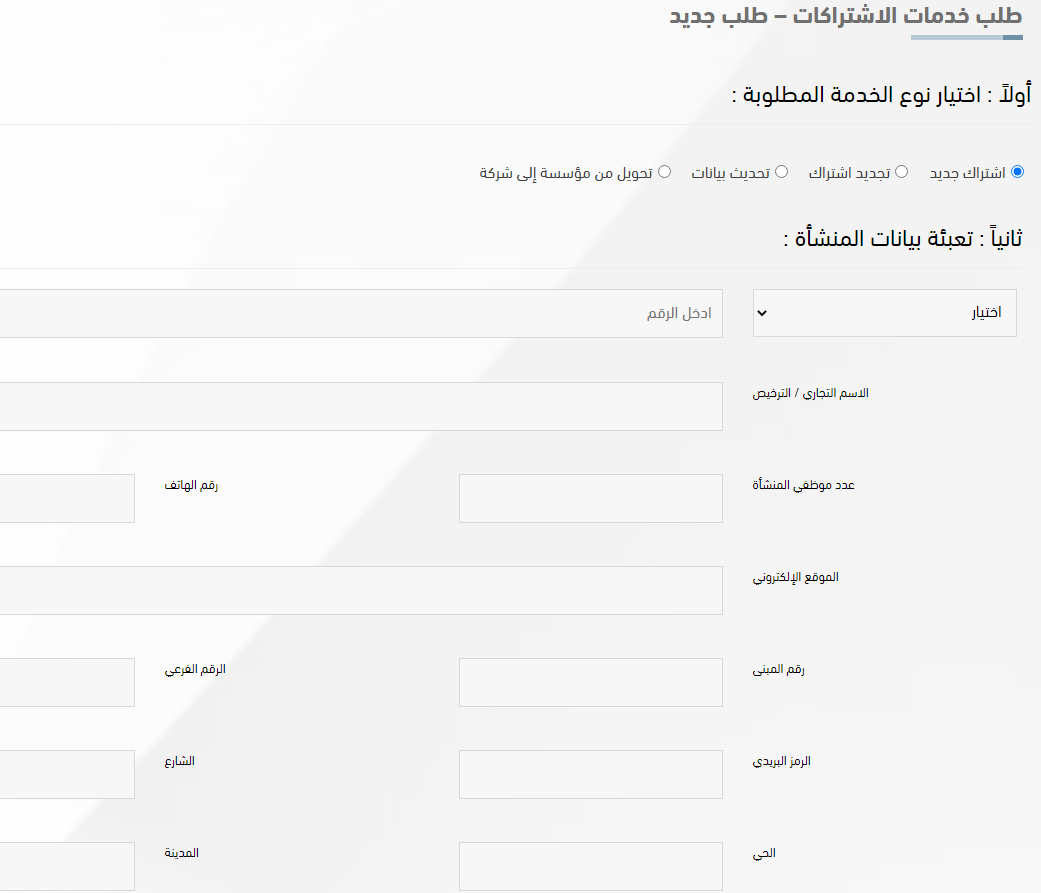1041x893 pixels.
Task: Focus the الاسم التجاري / الترخيص text box
Action: pyautogui.click(x=360, y=406)
